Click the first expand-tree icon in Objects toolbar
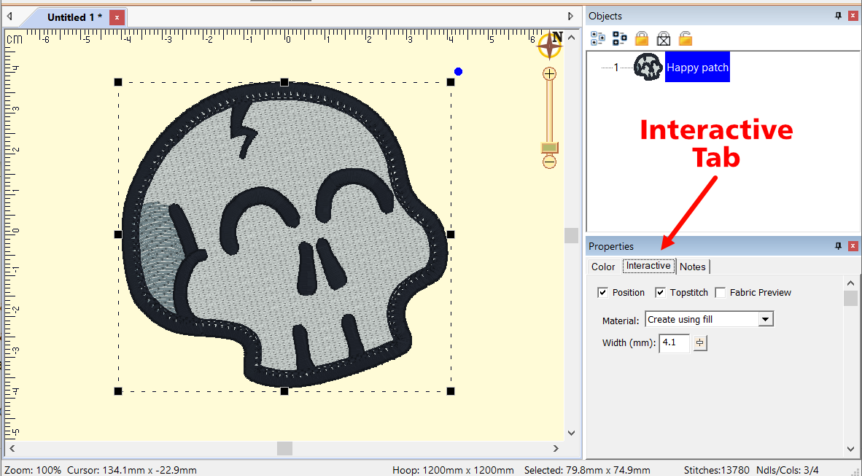Image resolution: width=862 pixels, height=476 pixels. click(x=598, y=38)
